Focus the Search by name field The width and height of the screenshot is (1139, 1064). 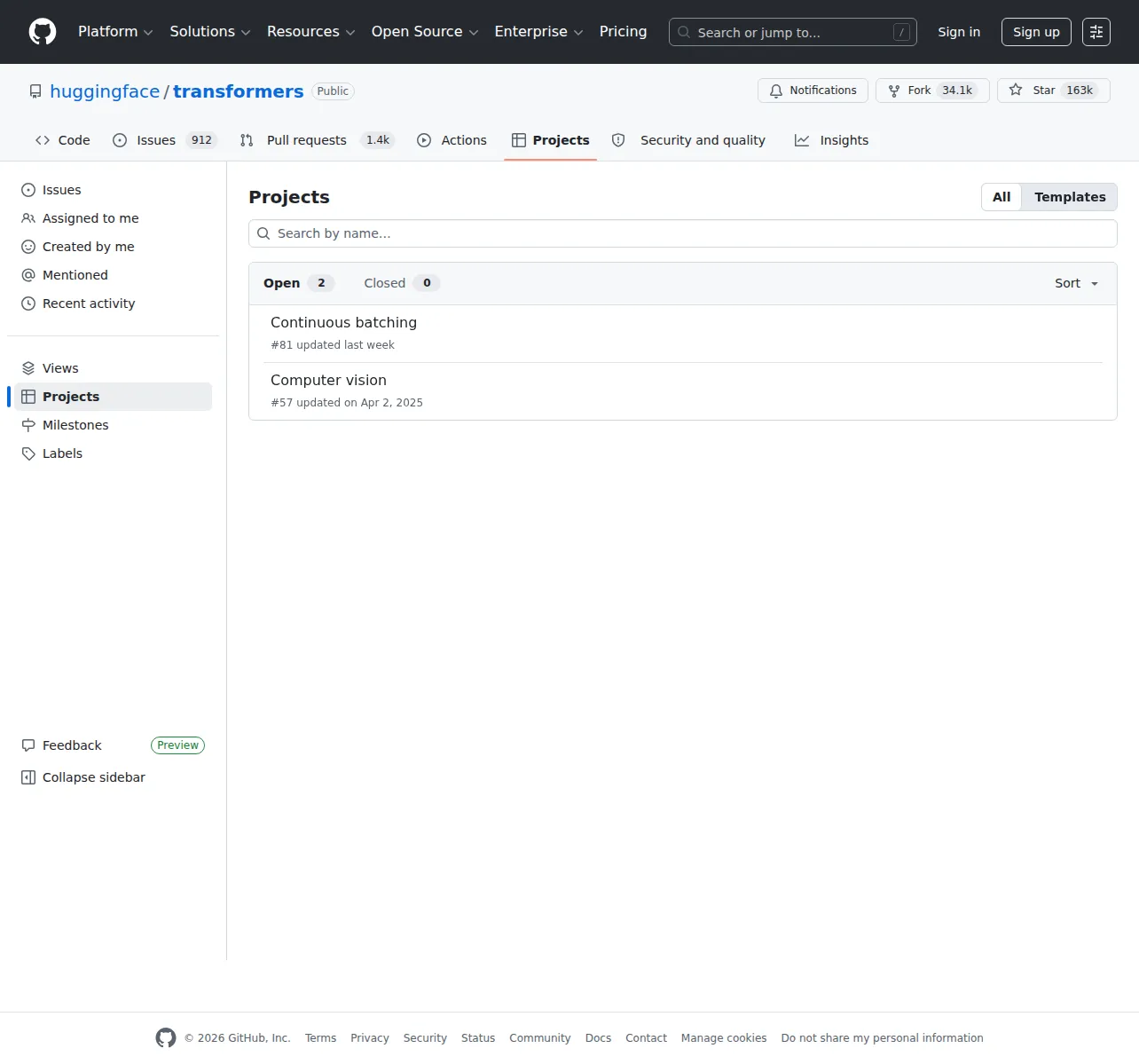683,233
